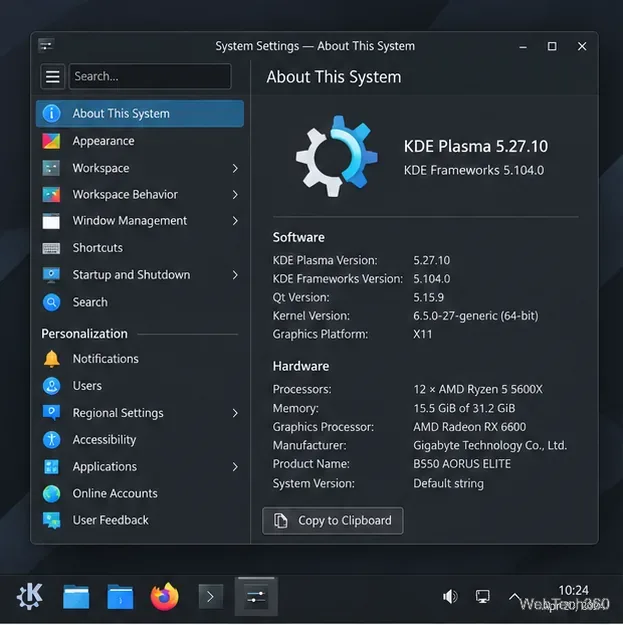Open the Appearance settings

tap(140, 141)
